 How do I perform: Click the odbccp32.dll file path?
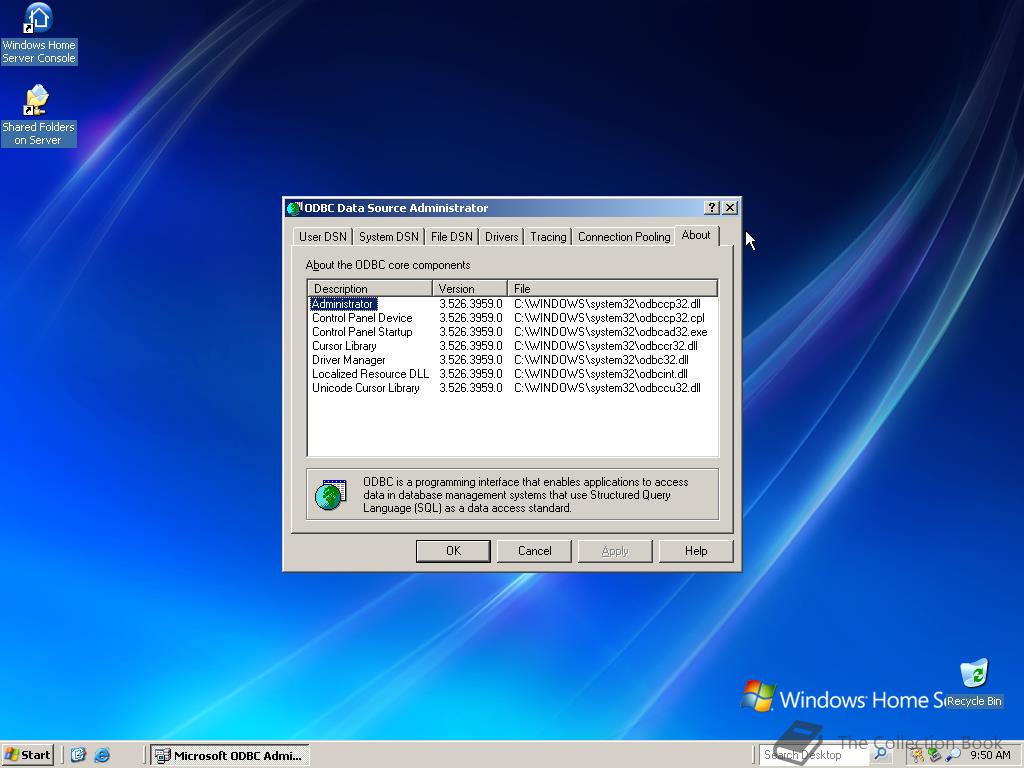coord(607,304)
